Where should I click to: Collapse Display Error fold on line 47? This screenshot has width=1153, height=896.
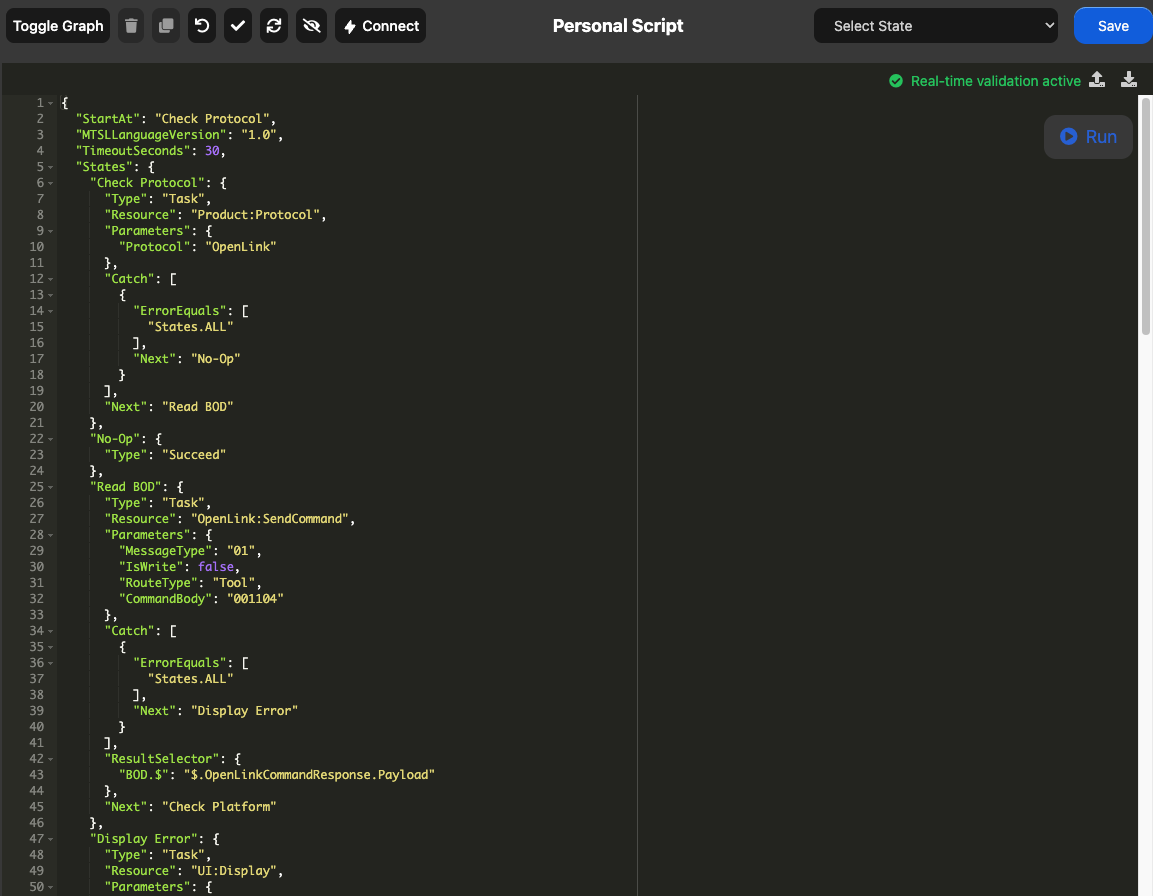51,839
